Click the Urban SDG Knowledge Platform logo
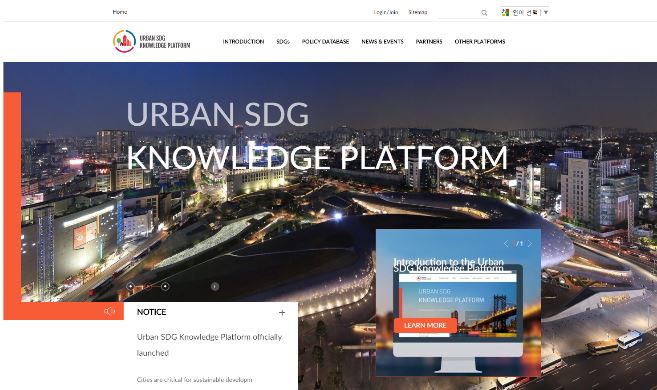This screenshot has height=390, width=657. pyautogui.click(x=151, y=41)
